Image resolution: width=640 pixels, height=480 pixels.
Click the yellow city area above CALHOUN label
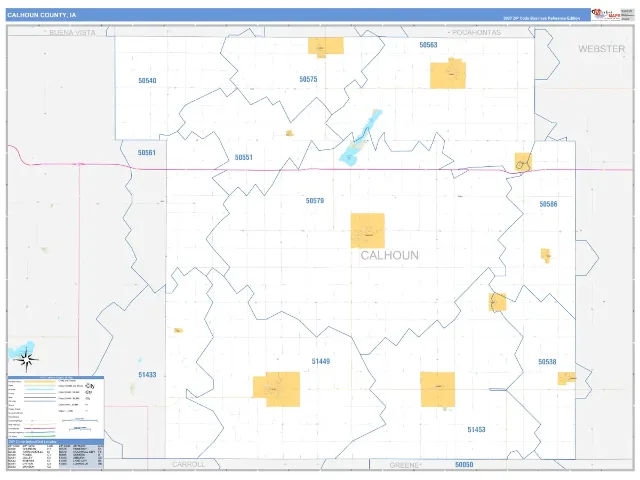(367, 230)
